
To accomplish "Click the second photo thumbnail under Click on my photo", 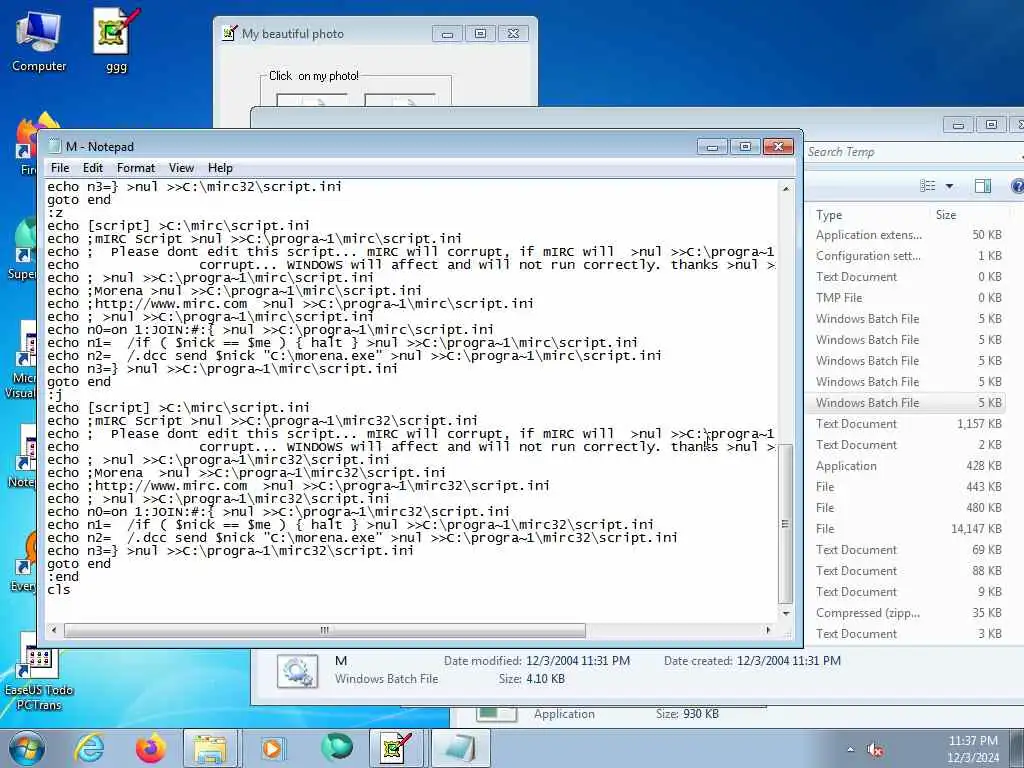I will (400, 101).
